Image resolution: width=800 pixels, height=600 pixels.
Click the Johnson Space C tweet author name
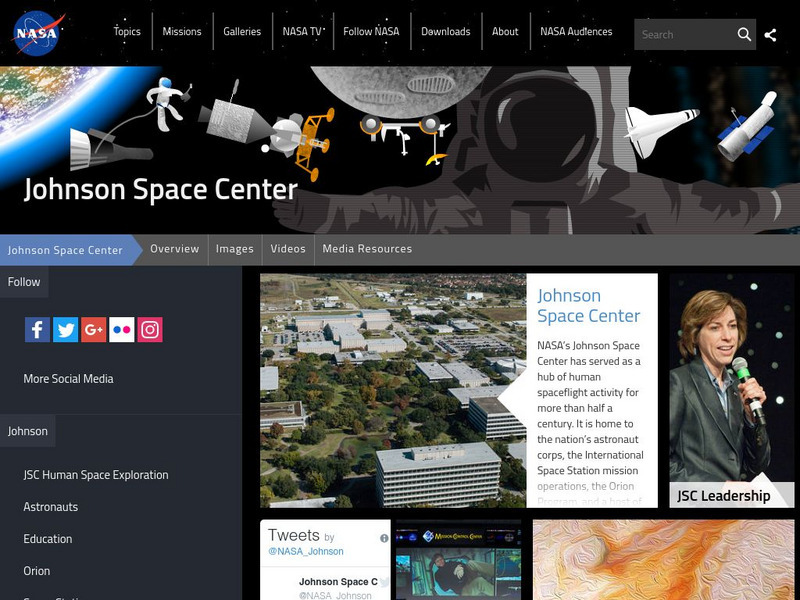[338, 582]
